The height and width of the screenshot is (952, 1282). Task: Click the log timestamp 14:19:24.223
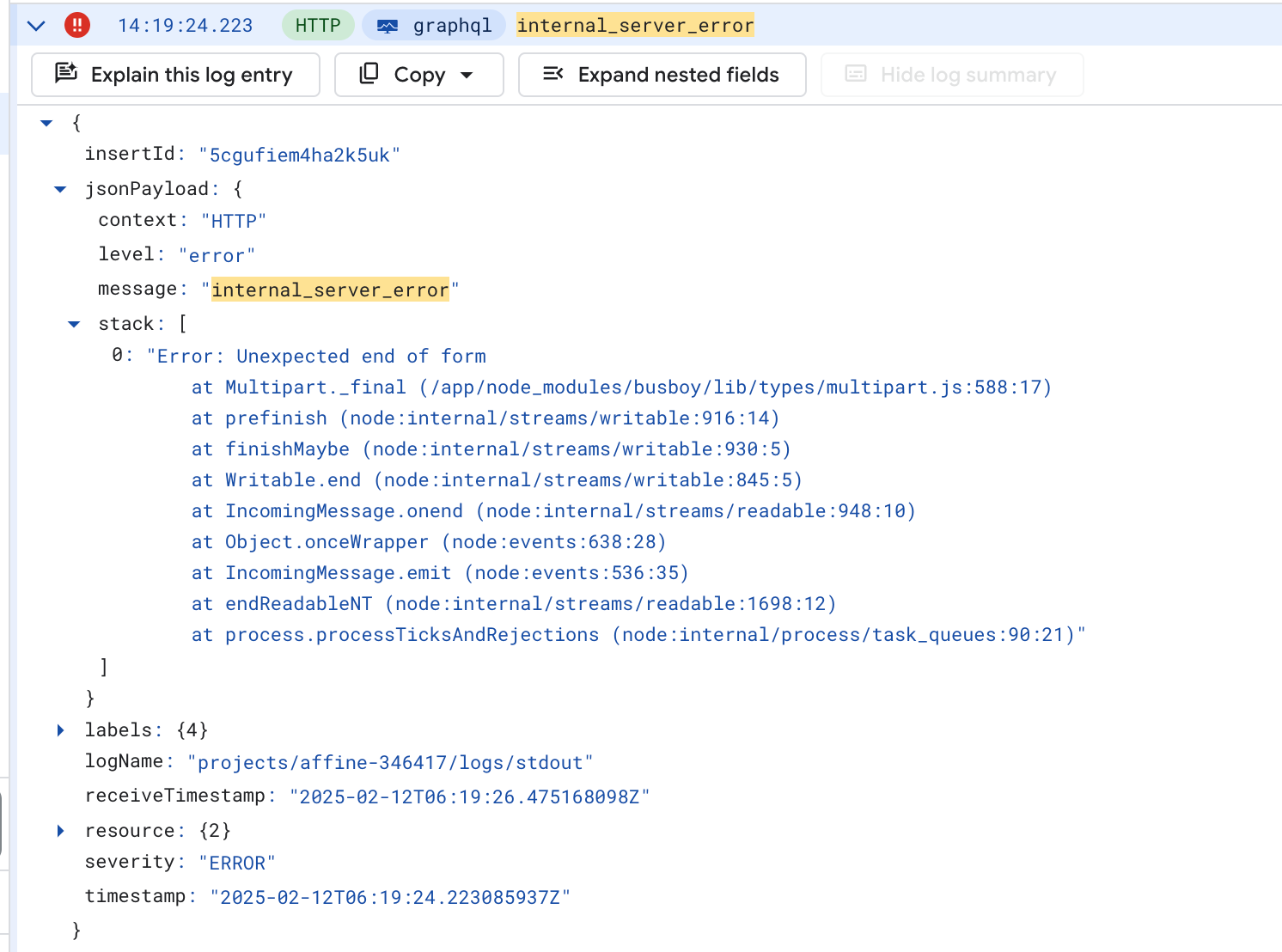(186, 26)
